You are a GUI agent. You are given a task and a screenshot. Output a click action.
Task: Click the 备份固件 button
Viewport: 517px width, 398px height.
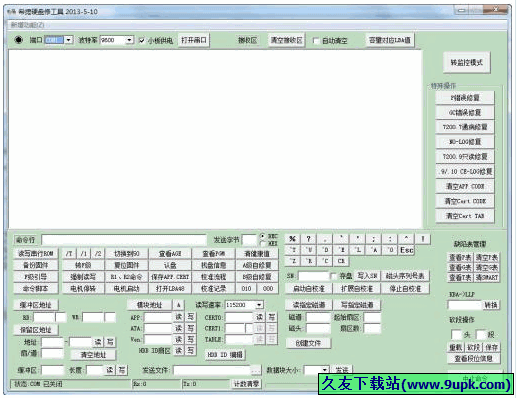pos(36,265)
